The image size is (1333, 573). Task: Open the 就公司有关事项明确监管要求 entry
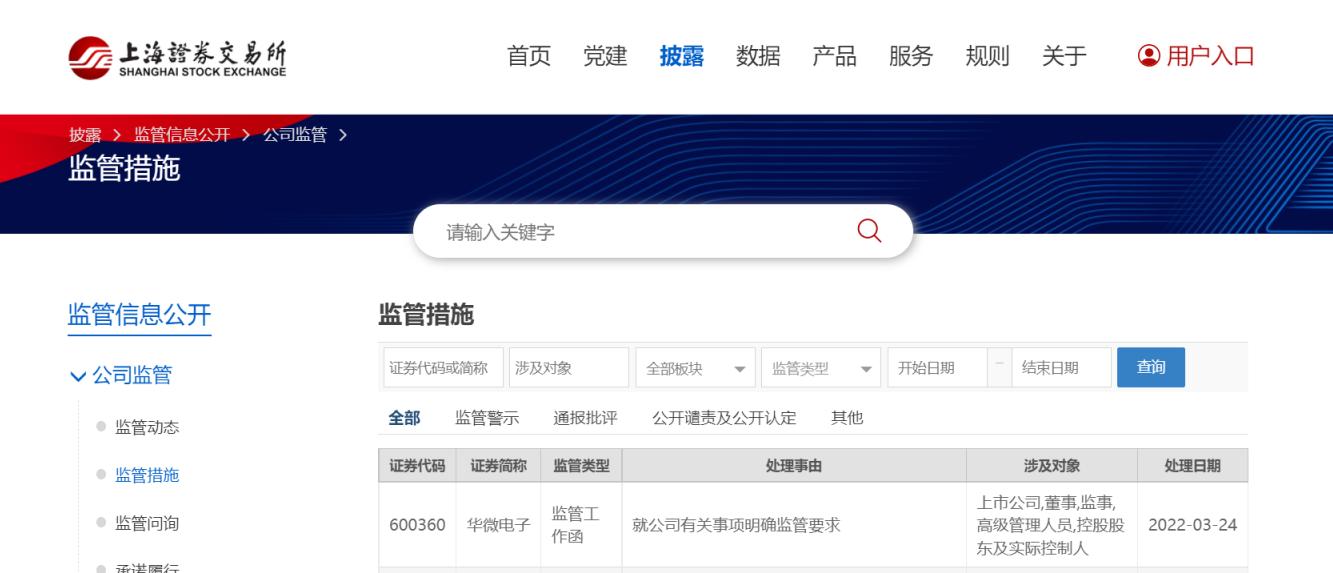click(736, 524)
